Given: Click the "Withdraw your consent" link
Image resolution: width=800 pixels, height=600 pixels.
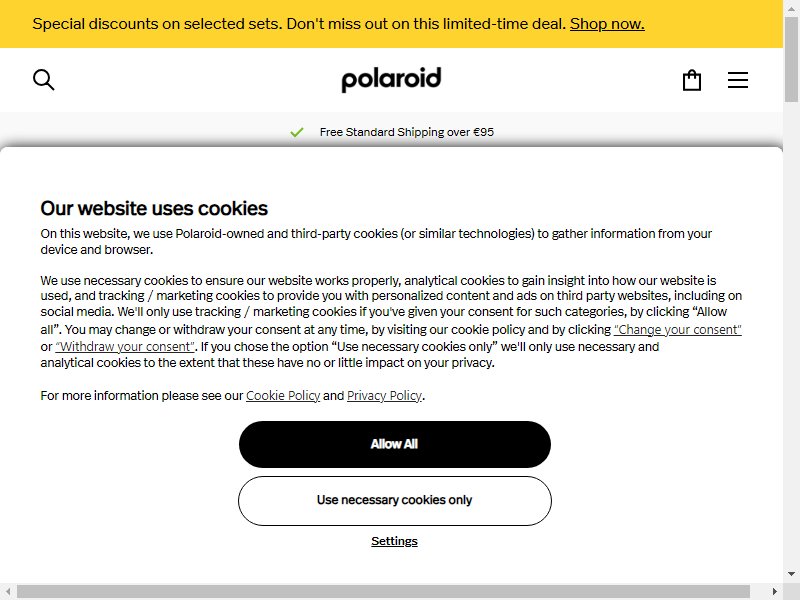Looking at the screenshot, I should 125,346.
